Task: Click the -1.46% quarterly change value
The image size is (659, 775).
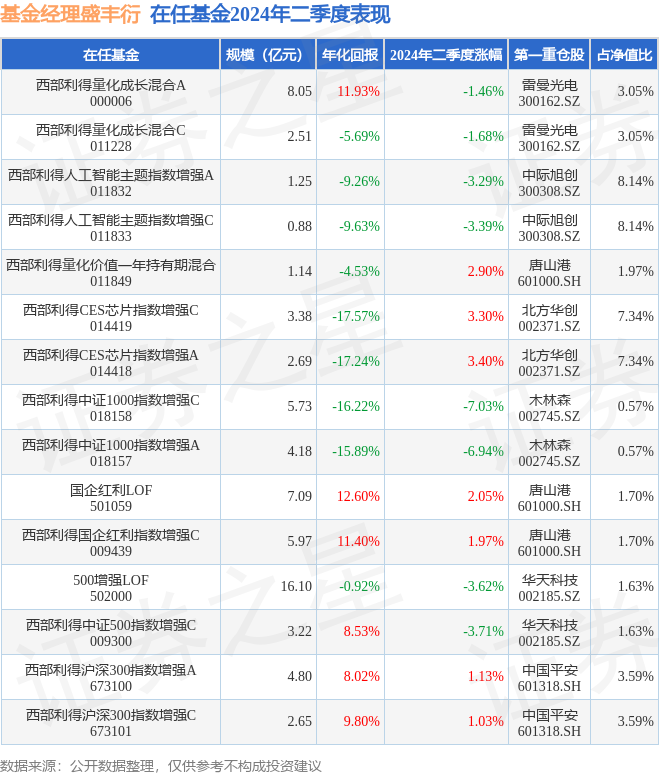Action: point(483,91)
